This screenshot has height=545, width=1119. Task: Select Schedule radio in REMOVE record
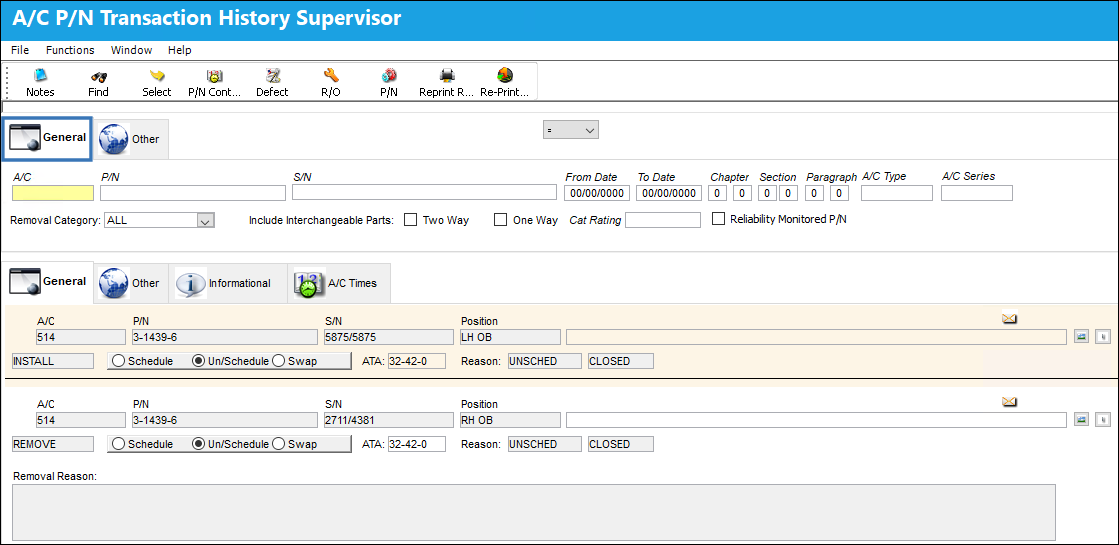(119, 444)
